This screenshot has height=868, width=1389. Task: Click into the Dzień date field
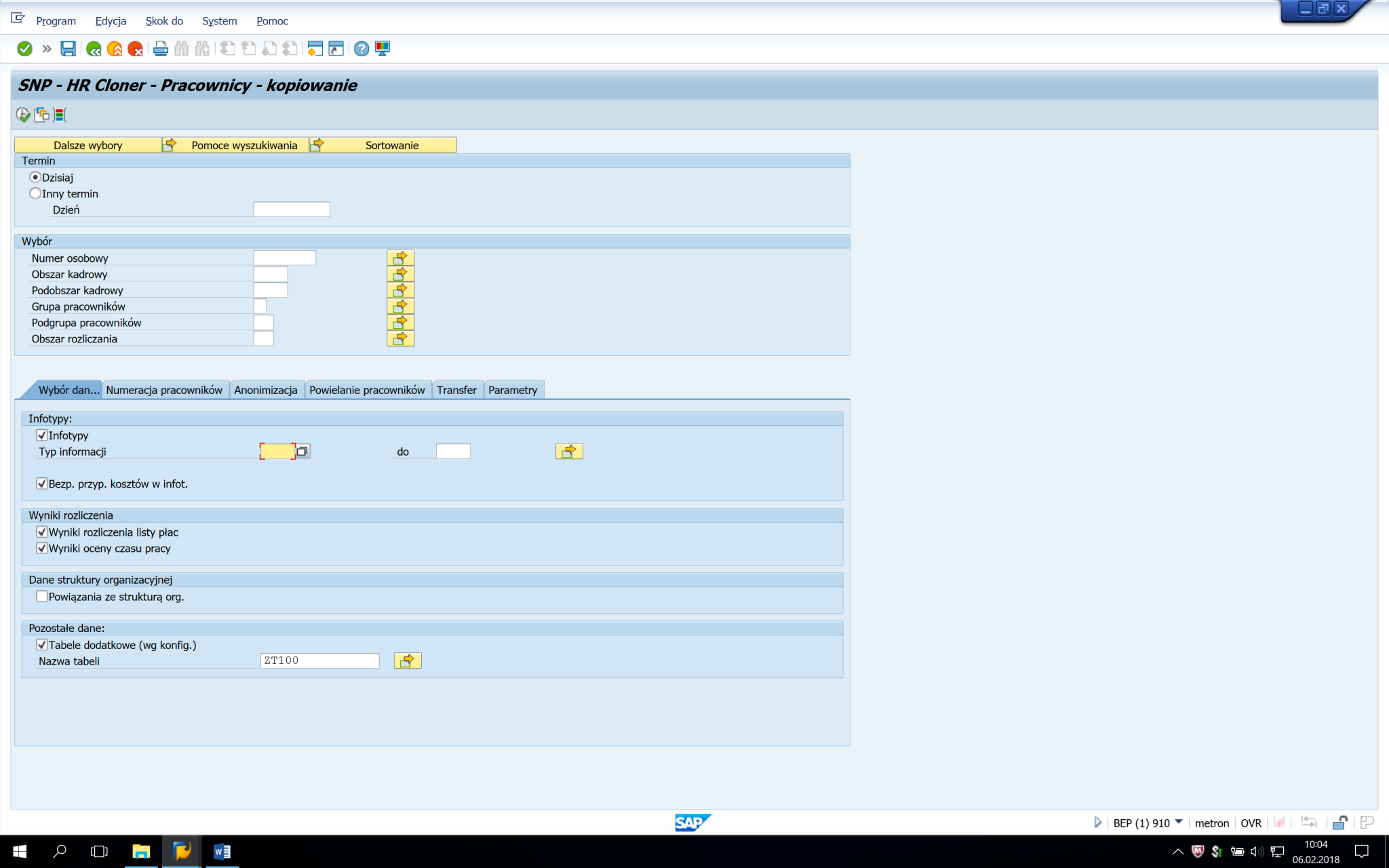point(292,210)
